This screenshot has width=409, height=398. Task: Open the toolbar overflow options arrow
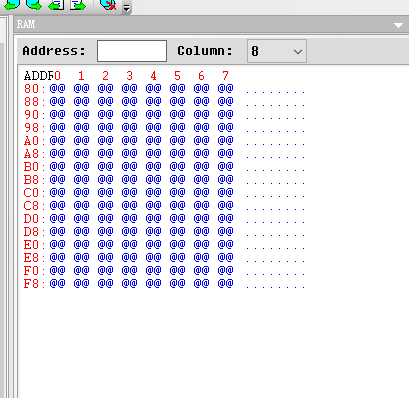click(x=127, y=8)
